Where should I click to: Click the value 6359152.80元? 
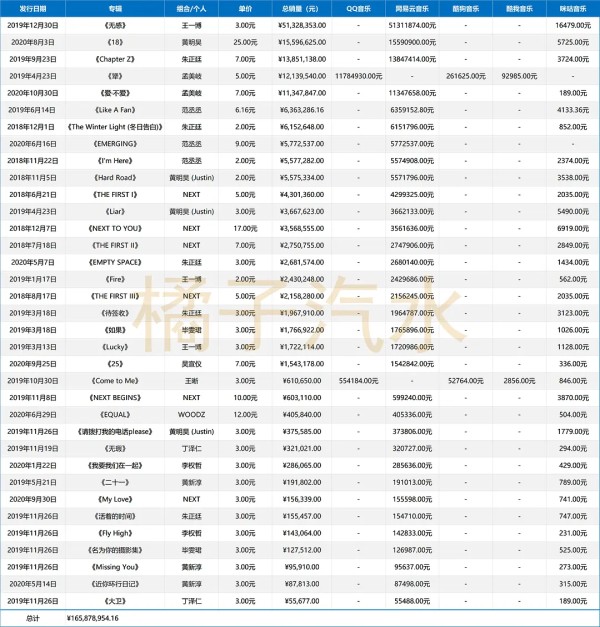(x=412, y=110)
